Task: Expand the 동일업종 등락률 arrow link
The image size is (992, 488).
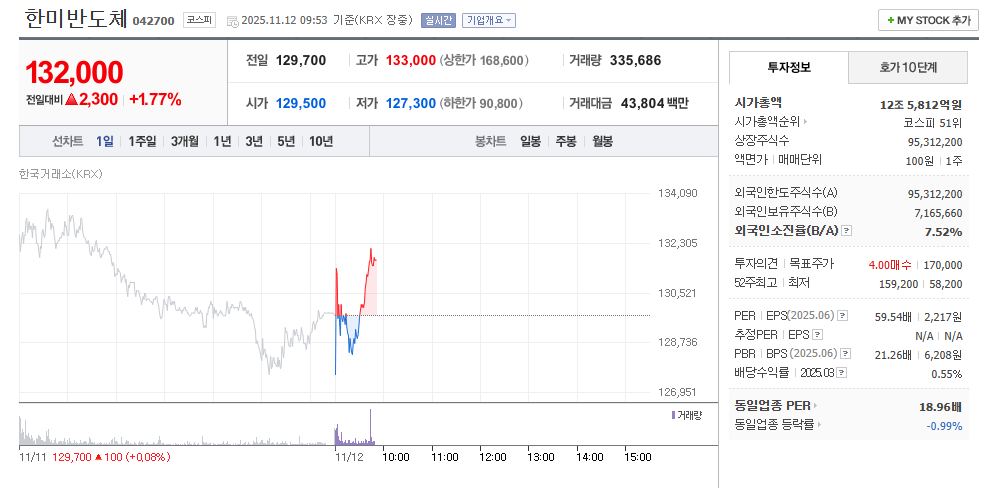Action: point(819,425)
